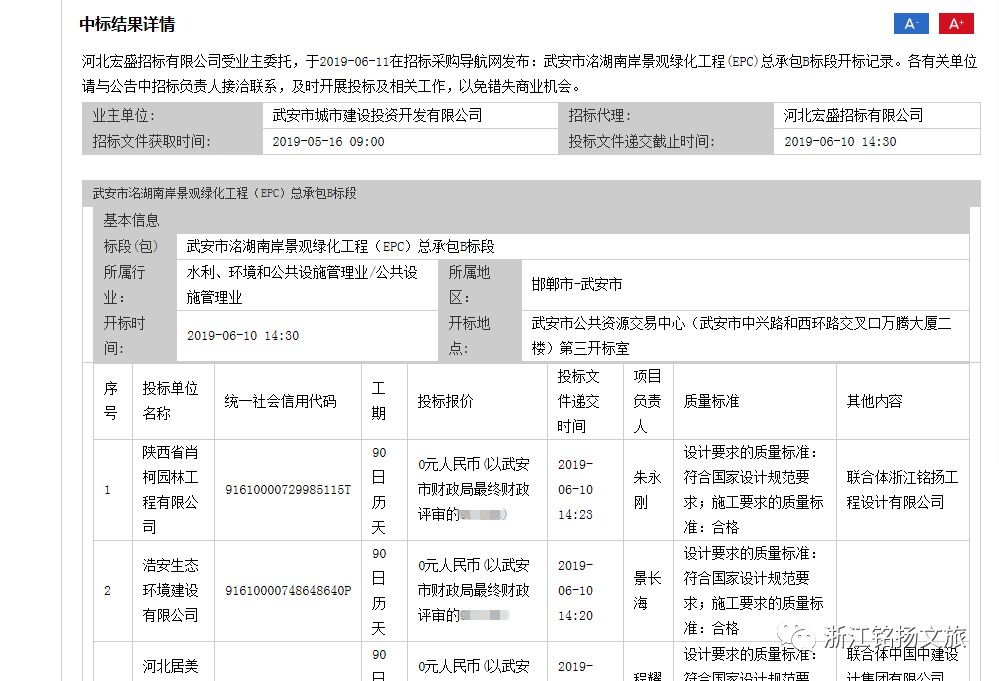
Task: Click the project manager name 朱永刚
Action: tap(647, 490)
